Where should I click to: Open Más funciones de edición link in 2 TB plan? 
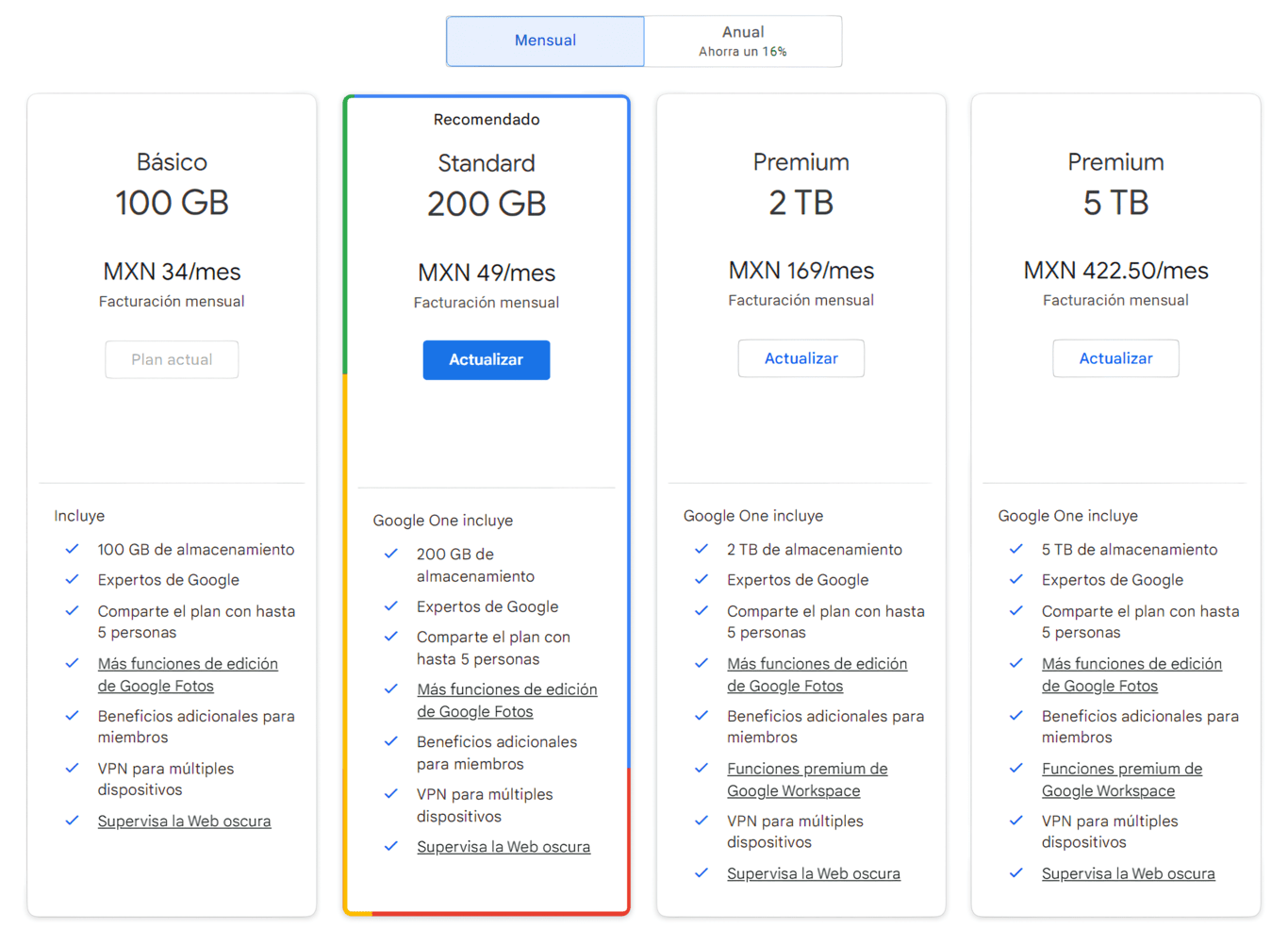click(817, 675)
